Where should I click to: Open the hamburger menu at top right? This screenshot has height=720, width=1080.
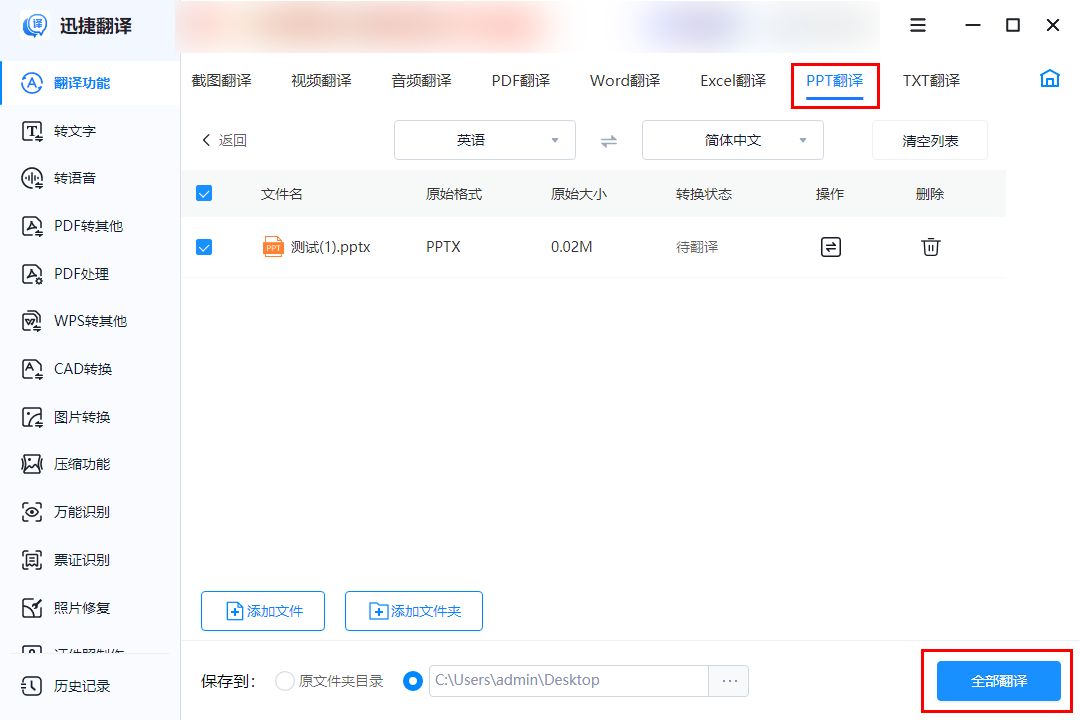(917, 25)
